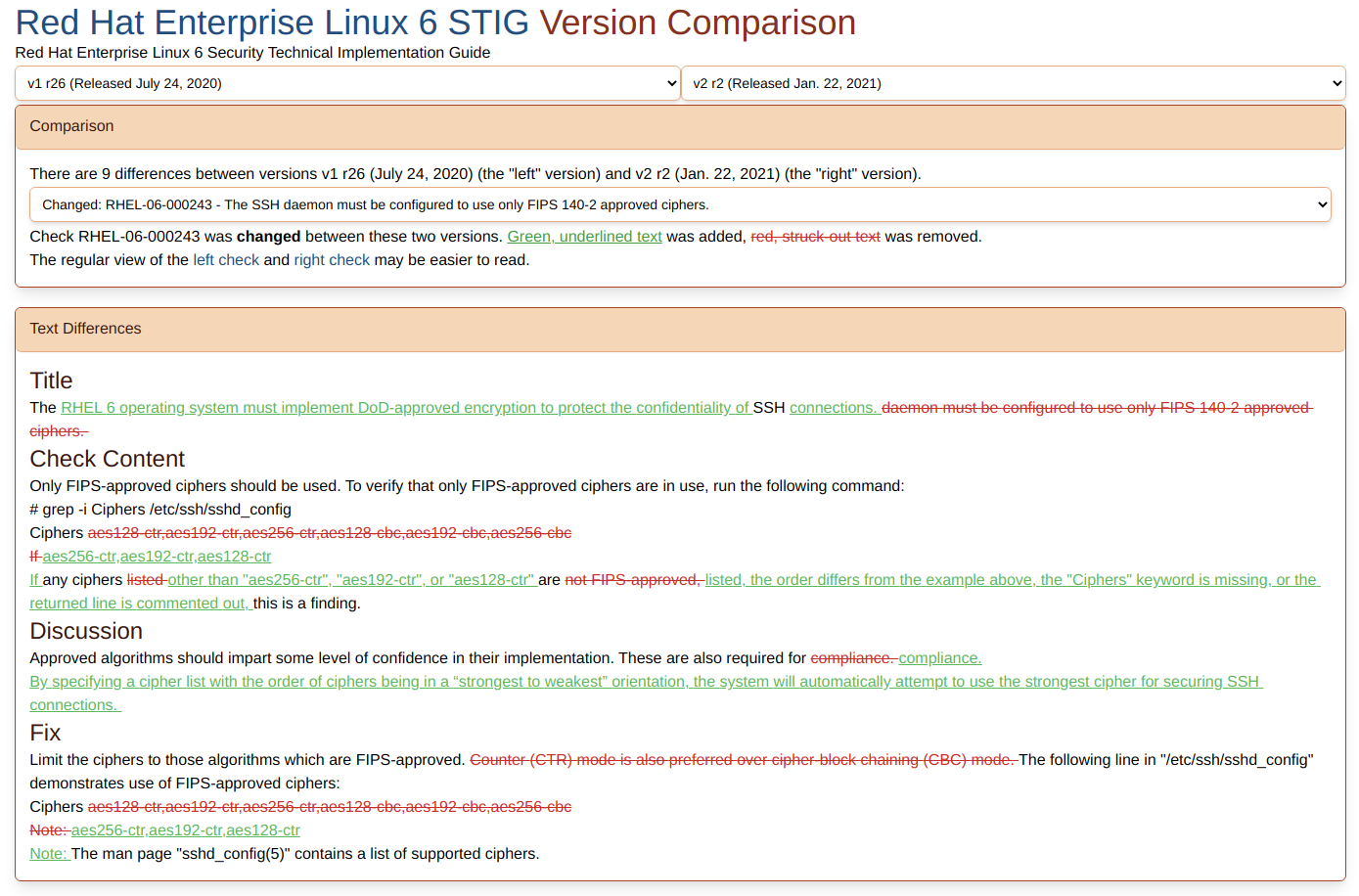Image resolution: width=1359 pixels, height=896 pixels.
Task: Click removed 'Counter (CTR) mode is also preferred' text
Action: (x=744, y=760)
